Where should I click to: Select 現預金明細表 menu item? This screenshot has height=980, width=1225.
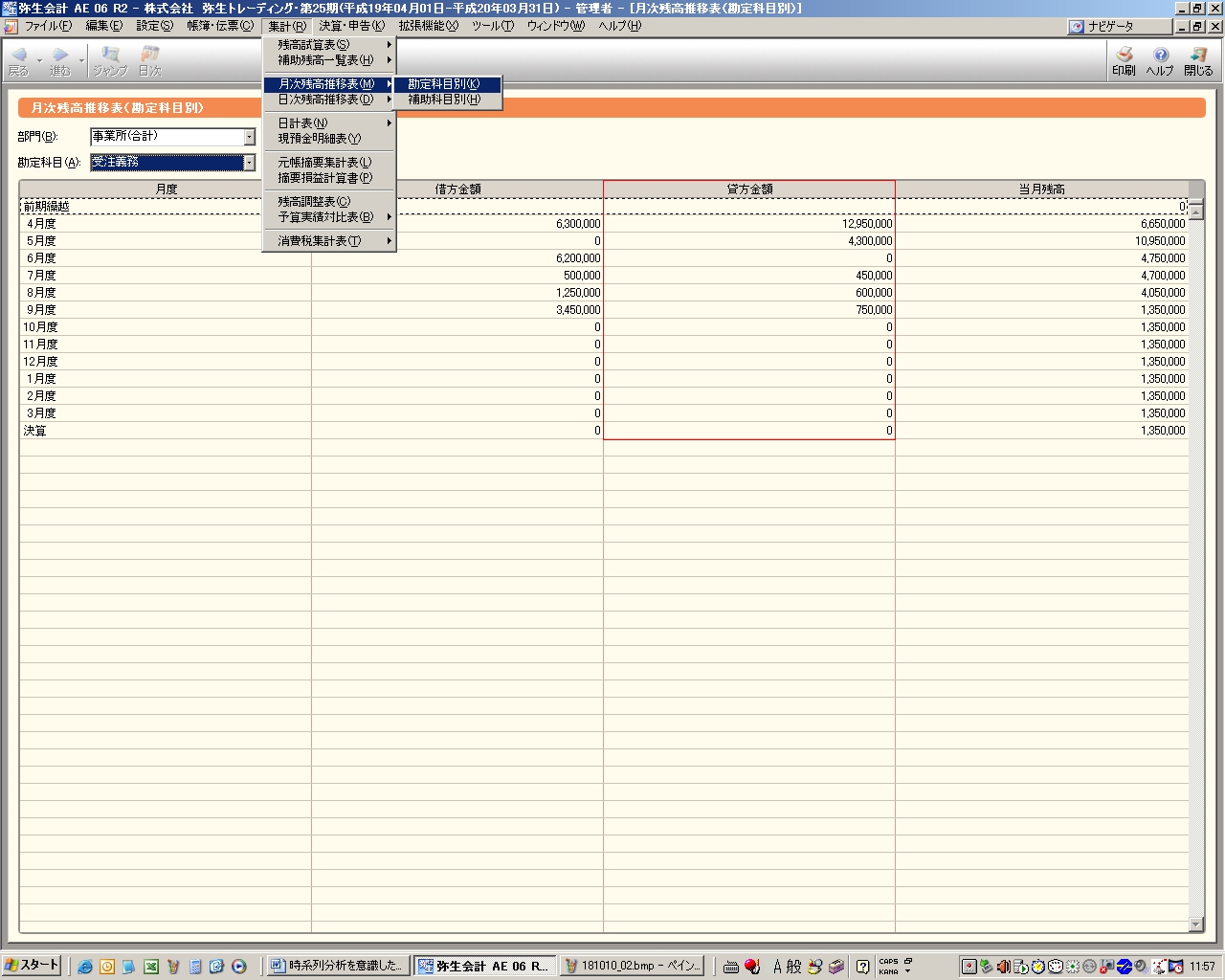point(320,139)
